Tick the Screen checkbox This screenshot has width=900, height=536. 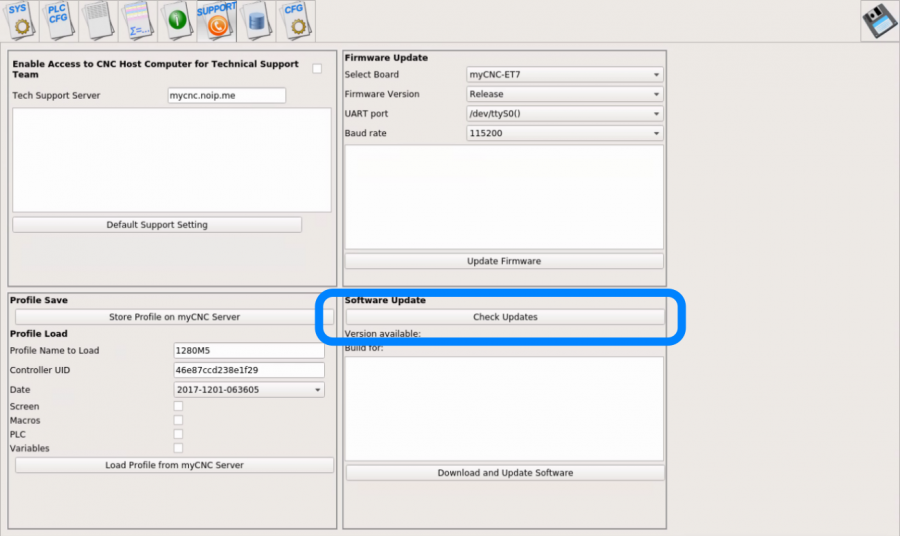tap(178, 407)
